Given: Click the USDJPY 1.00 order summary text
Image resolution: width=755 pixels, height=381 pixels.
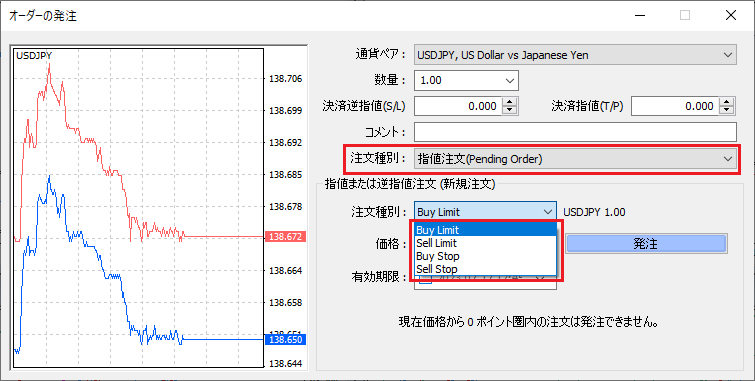Looking at the screenshot, I should [594, 212].
